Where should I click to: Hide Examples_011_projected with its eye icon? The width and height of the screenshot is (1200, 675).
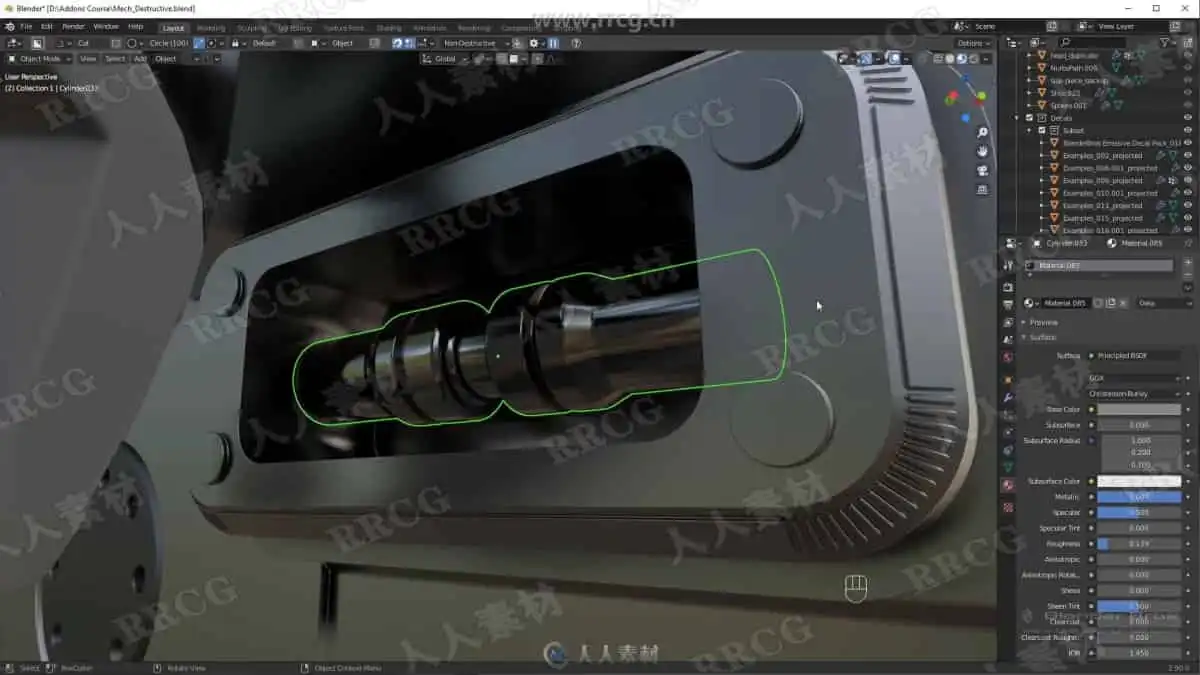click(x=1187, y=205)
